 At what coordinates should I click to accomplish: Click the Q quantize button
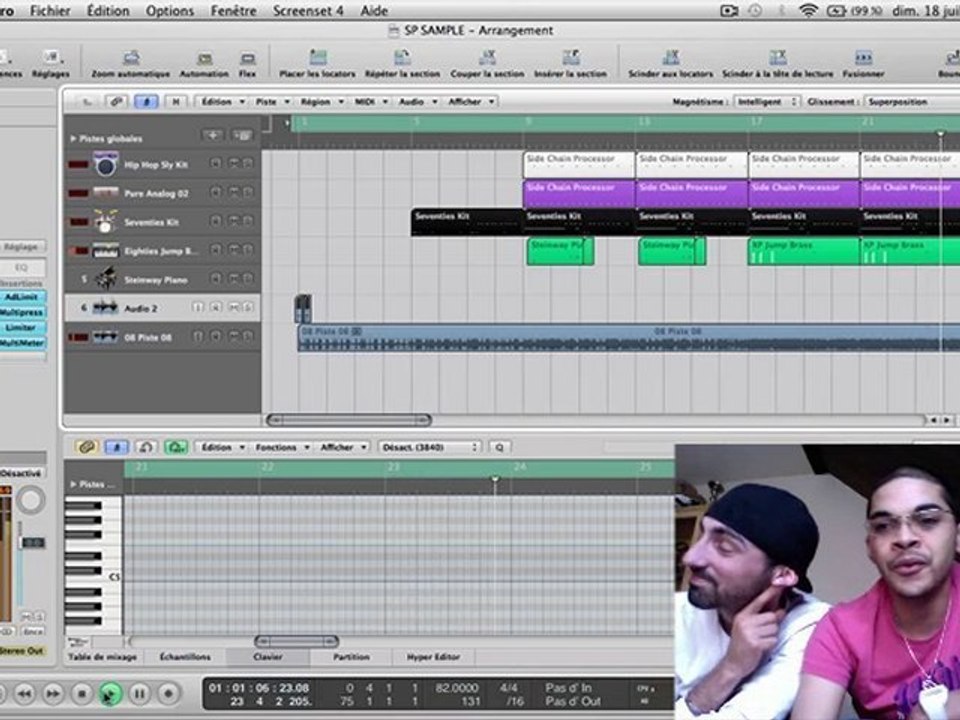pyautogui.click(x=500, y=448)
